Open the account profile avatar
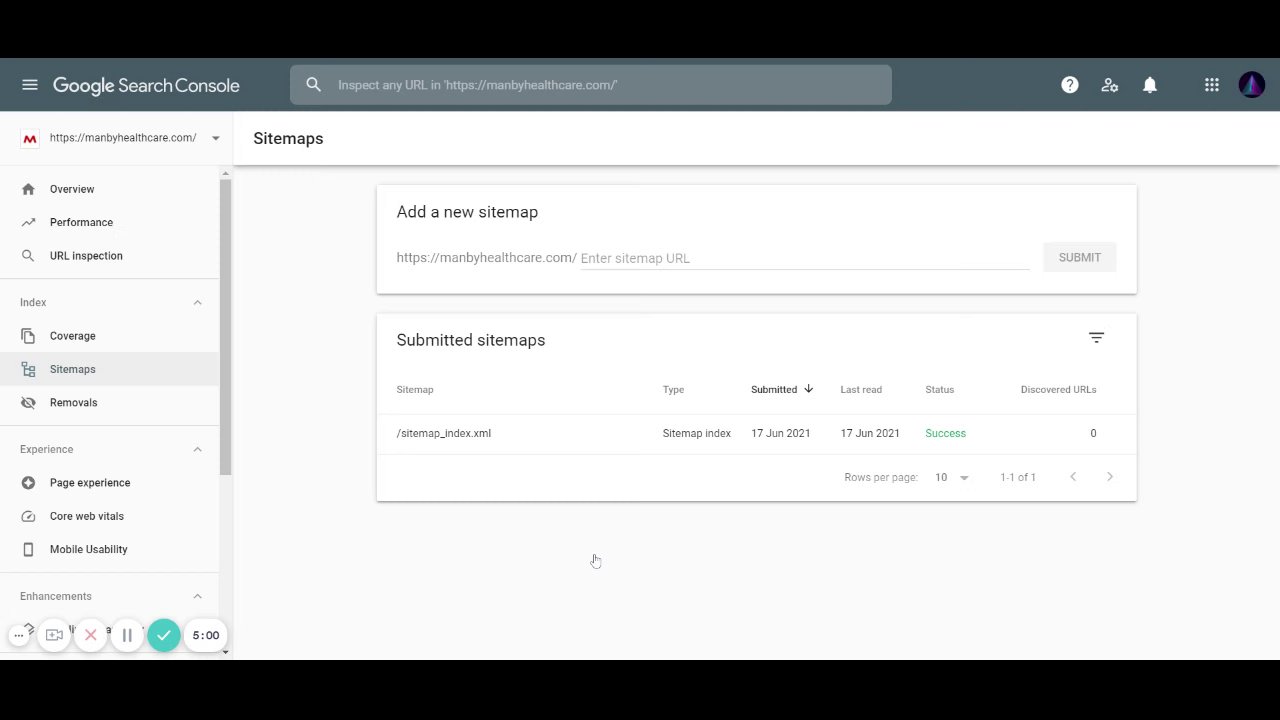 pyautogui.click(x=1252, y=85)
